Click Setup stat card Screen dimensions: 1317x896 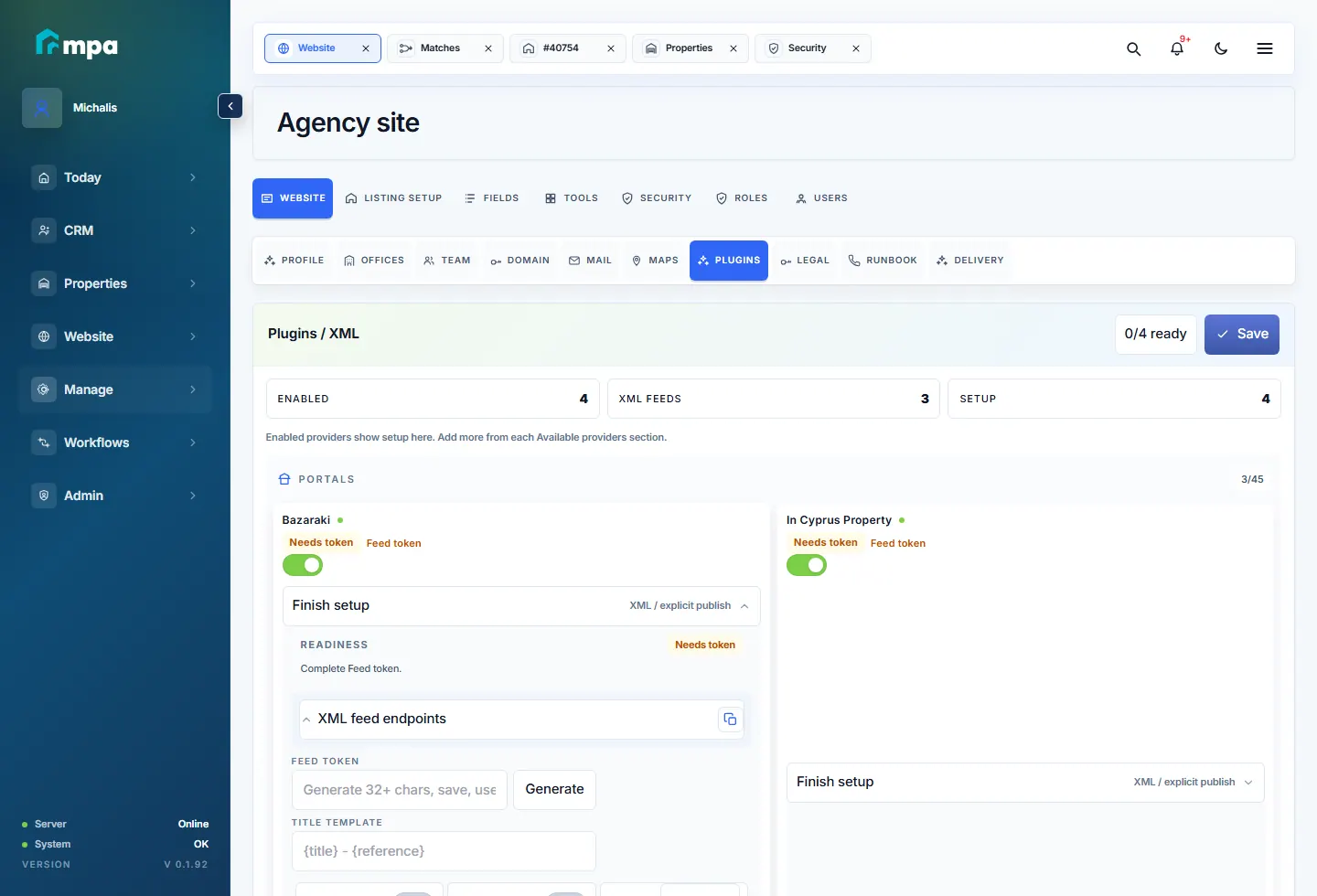[1114, 399]
